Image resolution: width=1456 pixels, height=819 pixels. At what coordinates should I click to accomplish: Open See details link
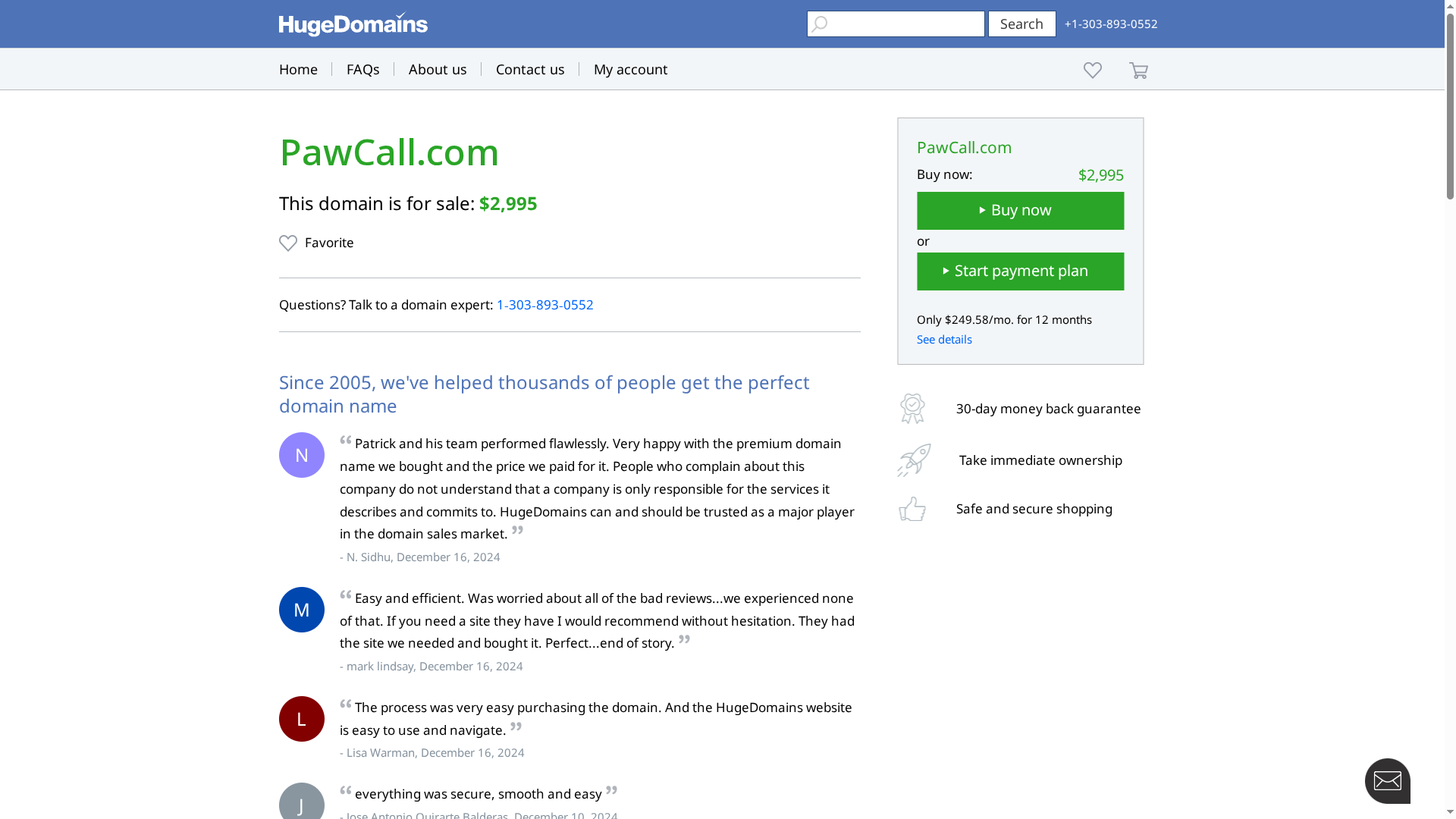pyautogui.click(x=944, y=339)
